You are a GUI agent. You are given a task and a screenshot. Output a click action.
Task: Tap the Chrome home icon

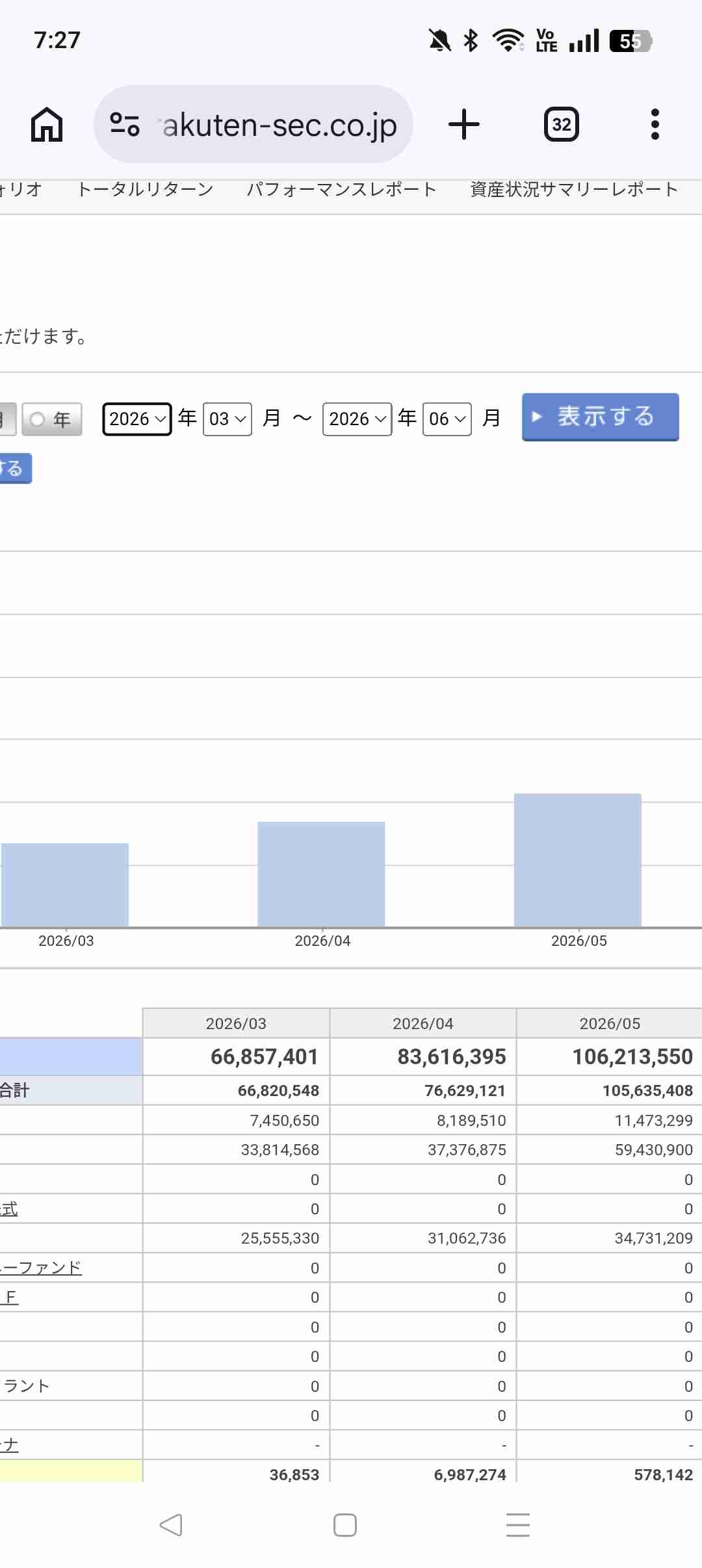point(47,124)
